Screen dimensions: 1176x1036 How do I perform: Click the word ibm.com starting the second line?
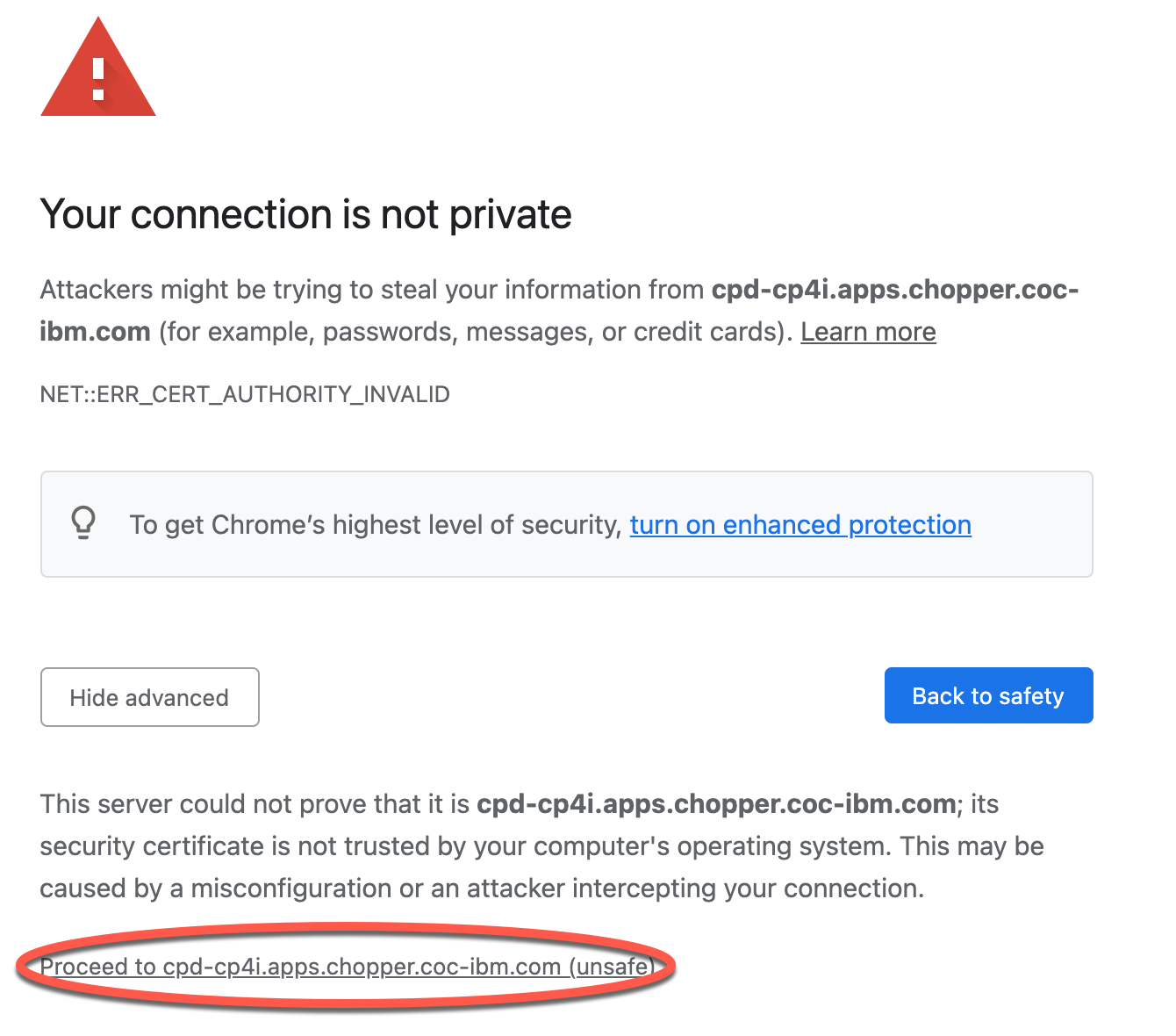(95, 332)
